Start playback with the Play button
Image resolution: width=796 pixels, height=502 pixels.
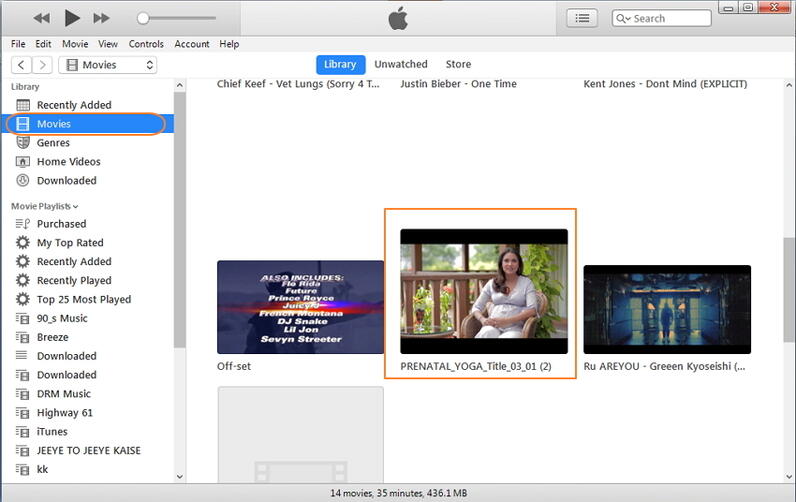72,18
